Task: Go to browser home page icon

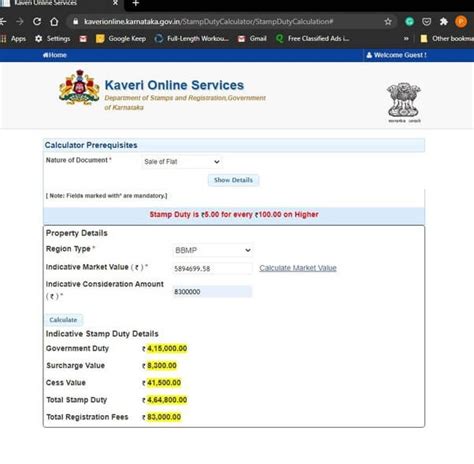Action: (x=54, y=22)
